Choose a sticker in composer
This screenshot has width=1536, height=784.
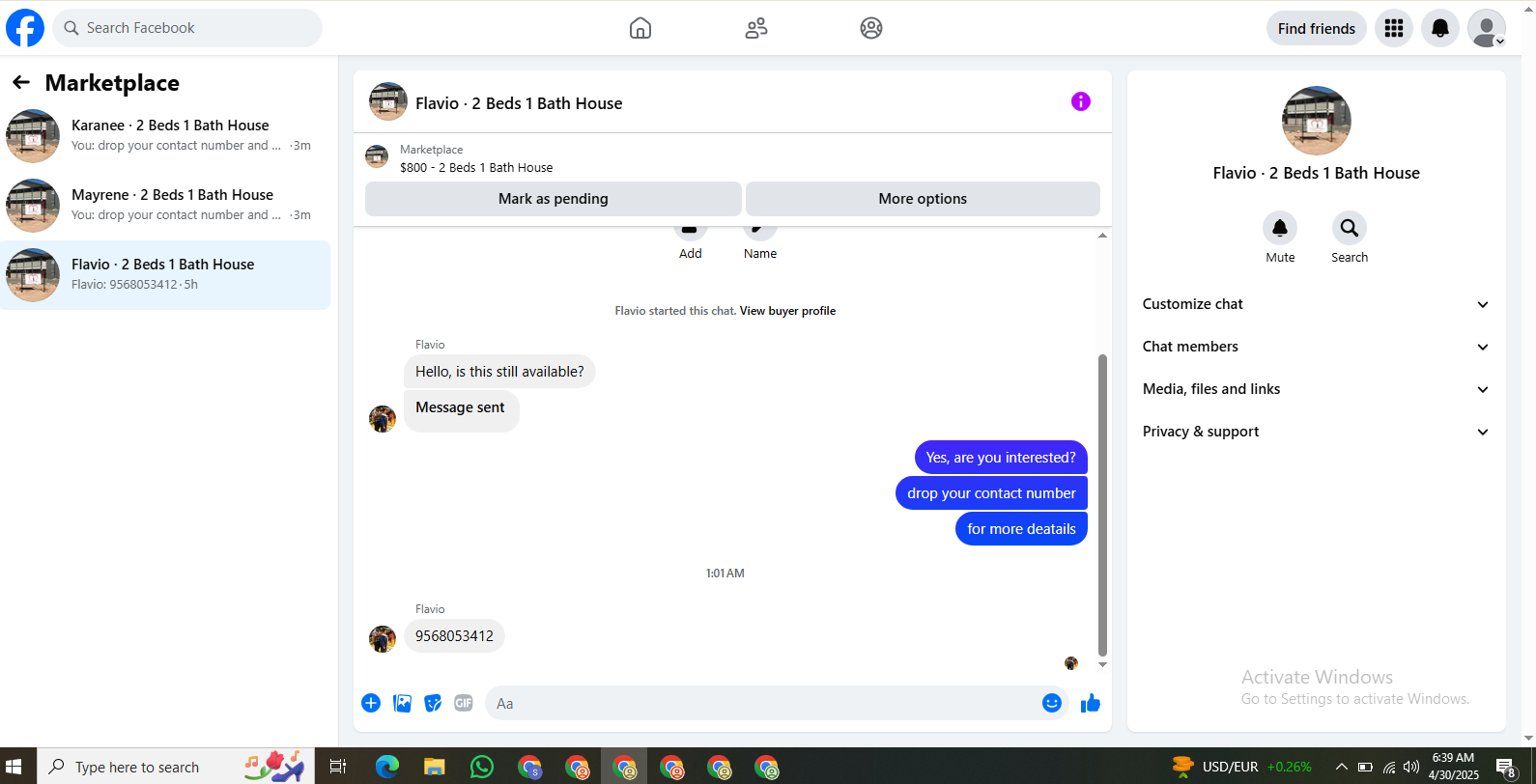434,703
